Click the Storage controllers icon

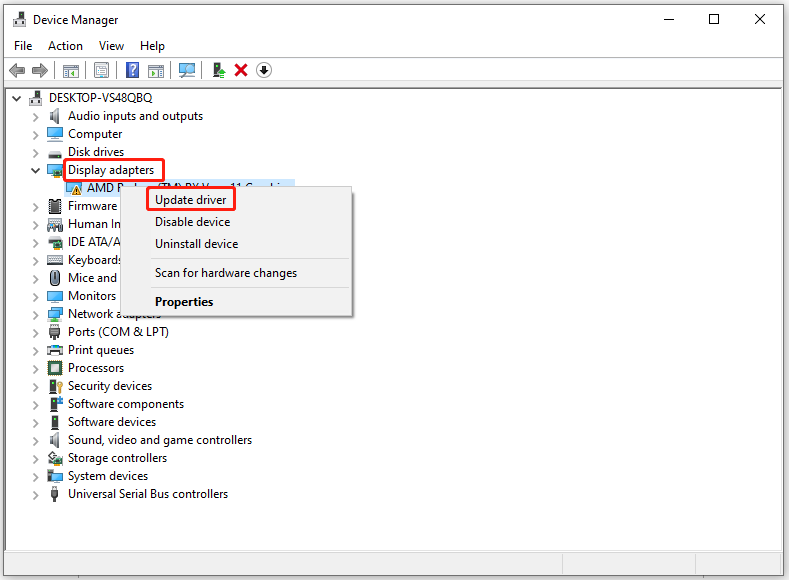55,458
